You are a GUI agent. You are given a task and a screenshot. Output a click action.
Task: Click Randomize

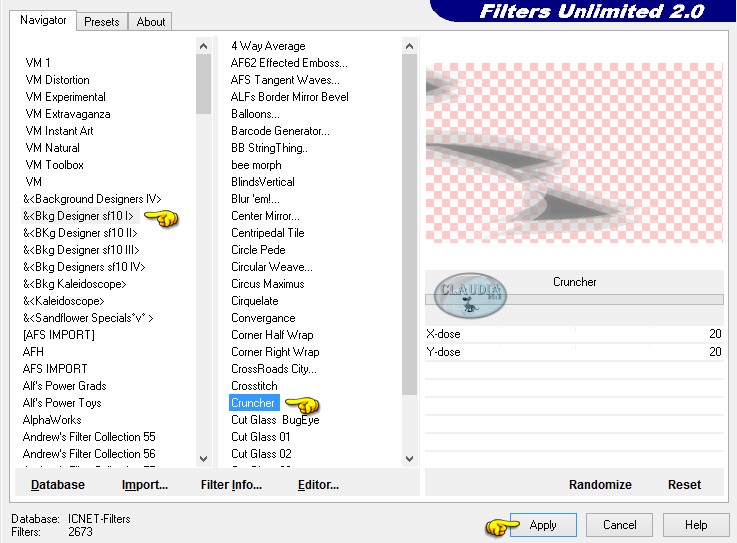click(x=600, y=485)
